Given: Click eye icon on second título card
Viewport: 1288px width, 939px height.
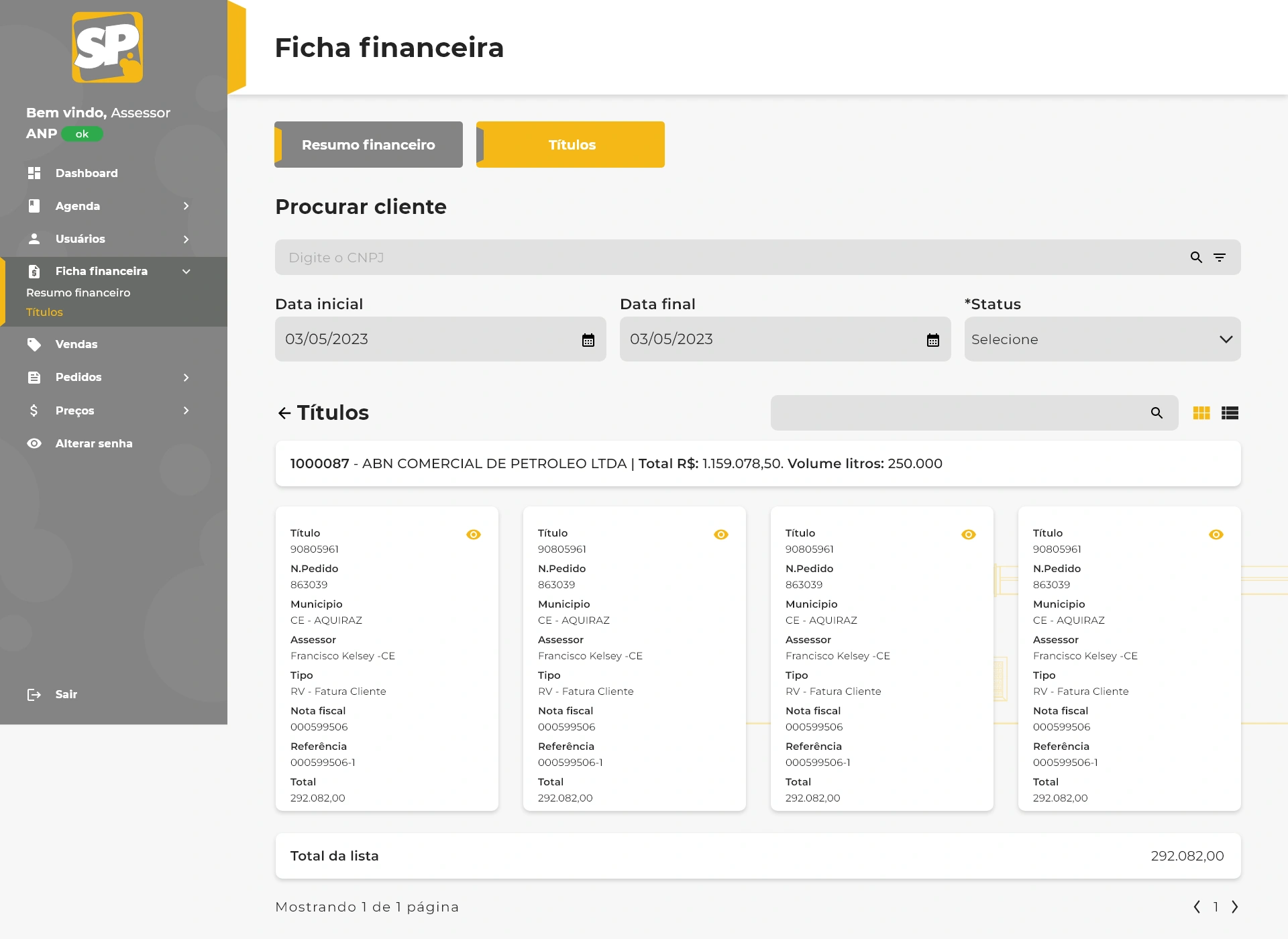Looking at the screenshot, I should tap(721, 535).
